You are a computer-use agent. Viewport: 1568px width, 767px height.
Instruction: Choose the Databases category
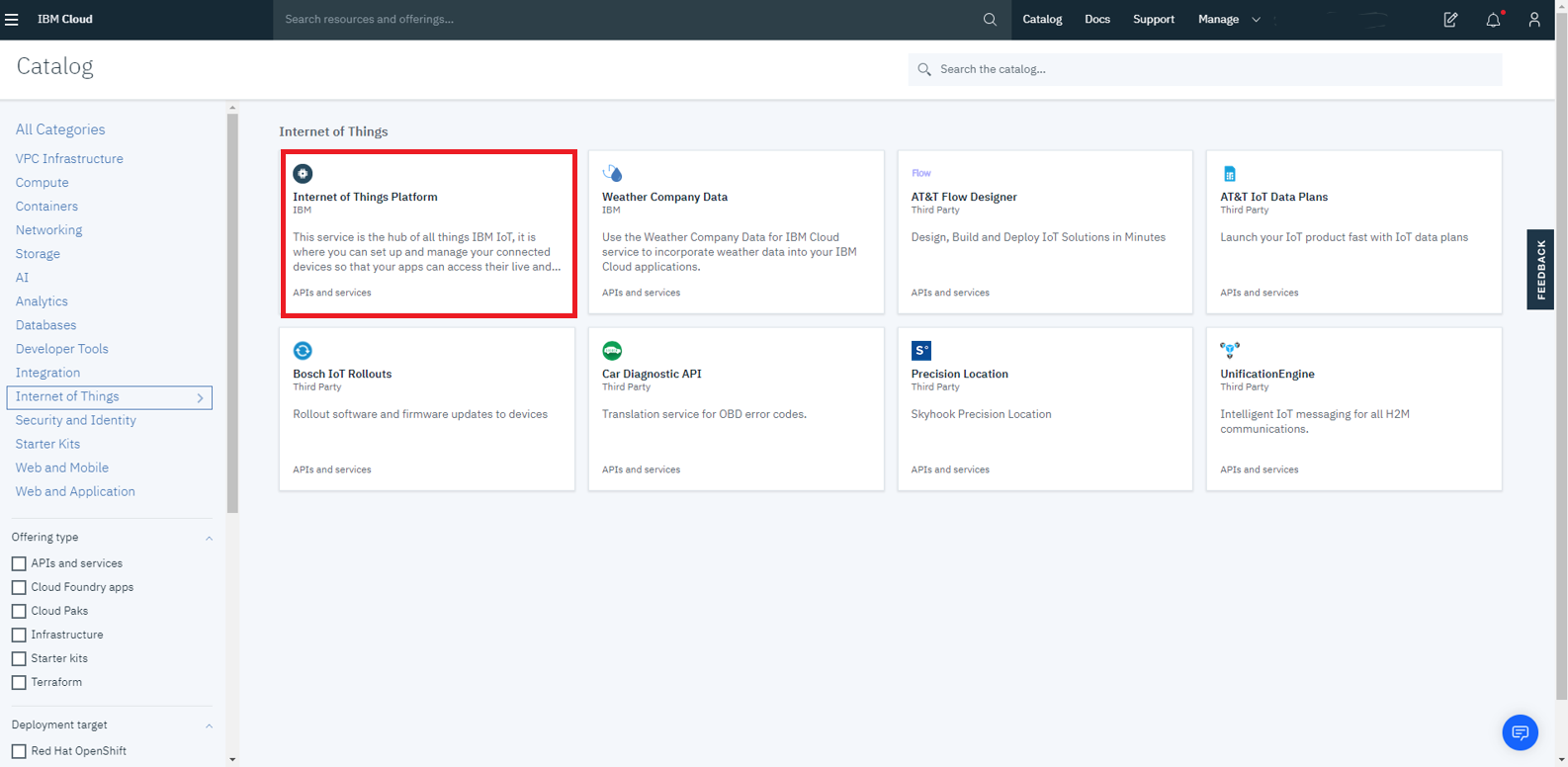pyautogui.click(x=45, y=325)
